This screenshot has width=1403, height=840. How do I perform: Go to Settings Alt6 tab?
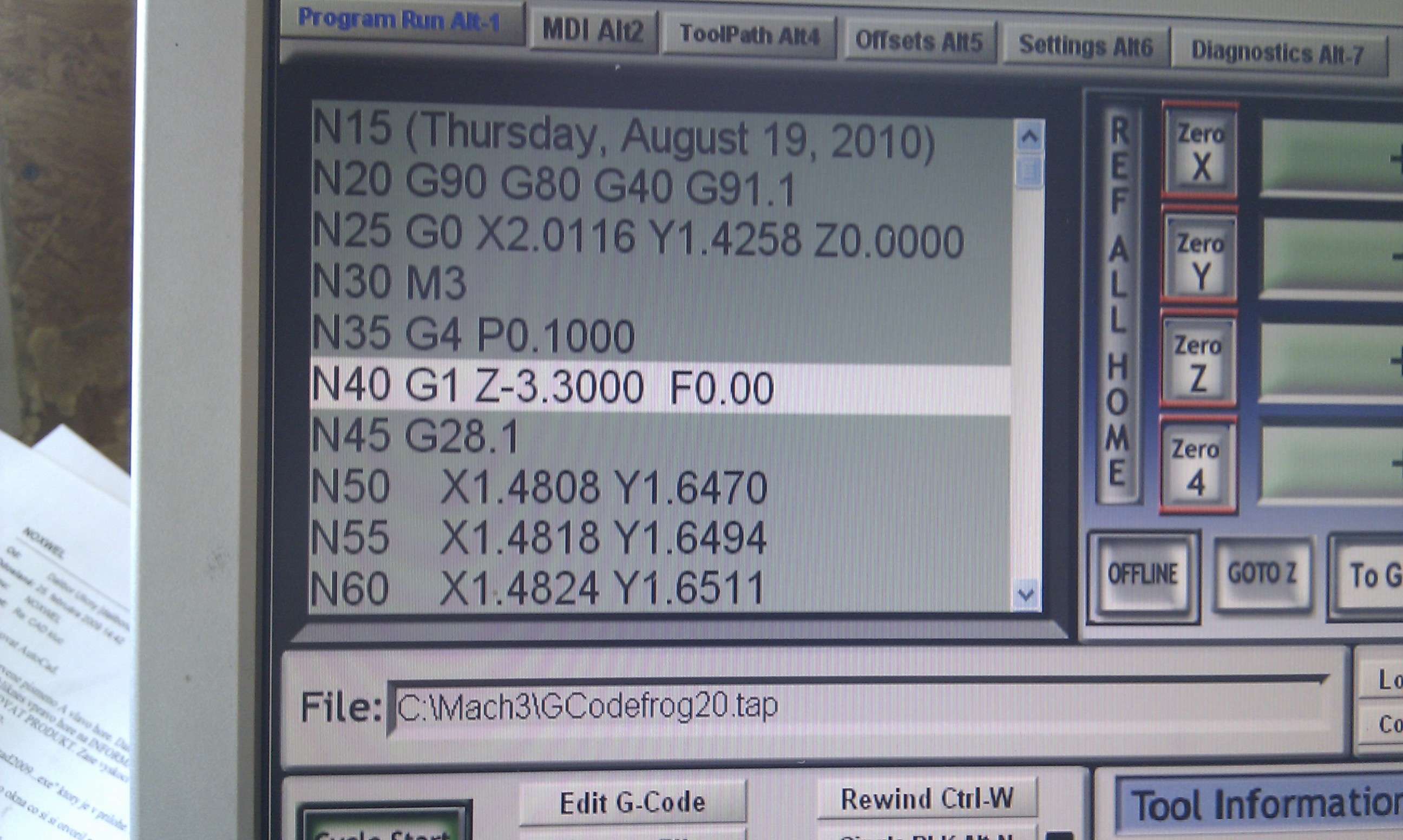[1085, 46]
